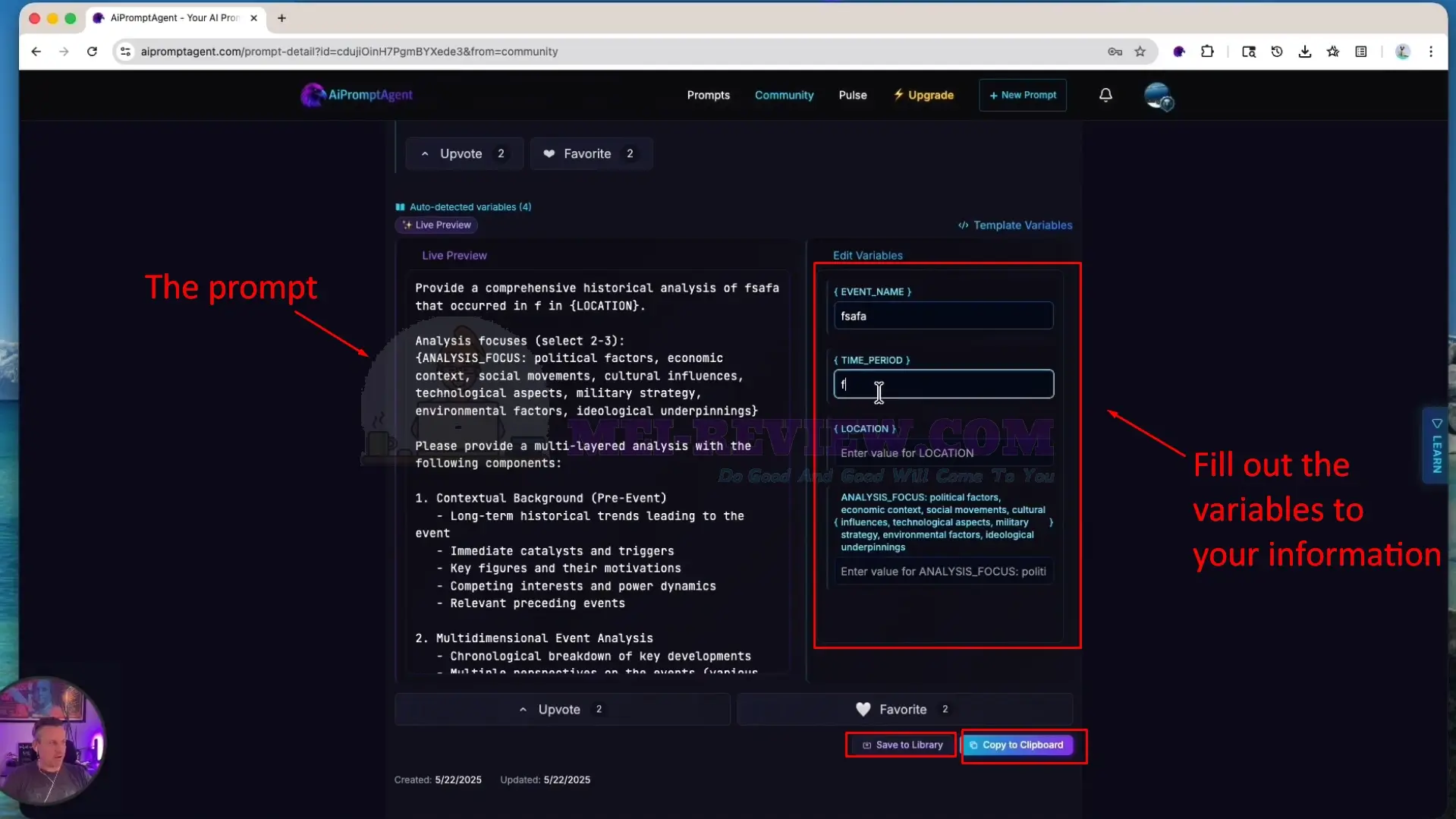The height and width of the screenshot is (819, 1456).
Task: Open the Chrome three-dot menu
Action: [1431, 52]
